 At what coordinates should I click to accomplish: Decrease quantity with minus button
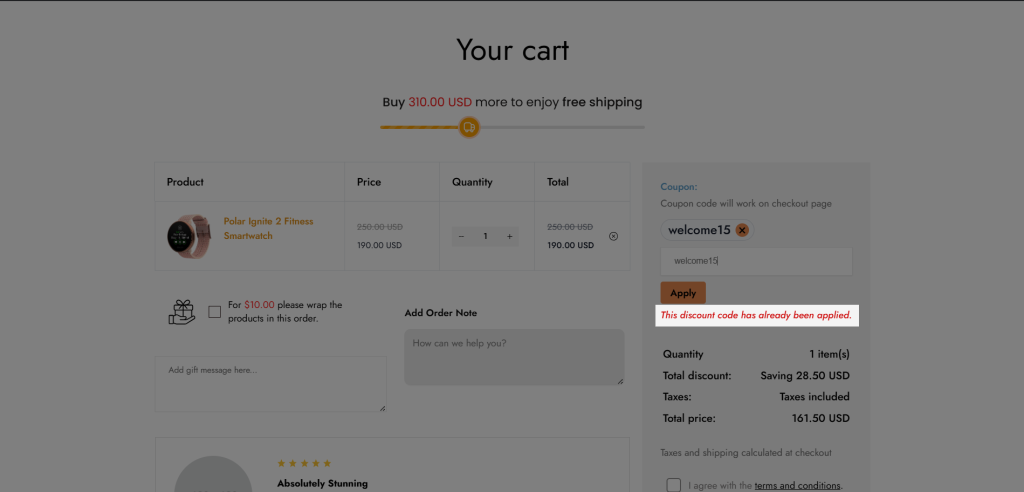[461, 237]
